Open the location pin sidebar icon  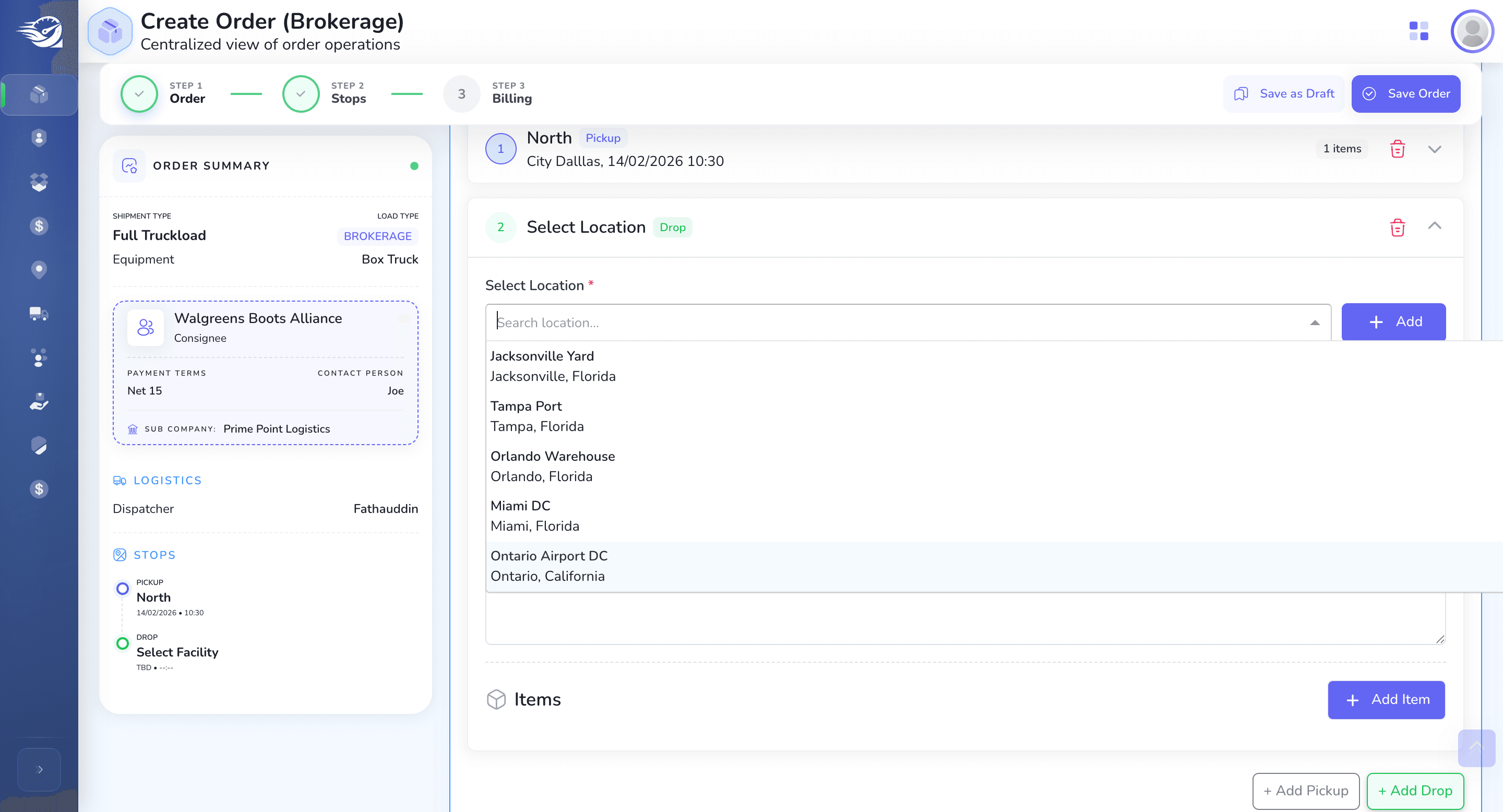(39, 270)
